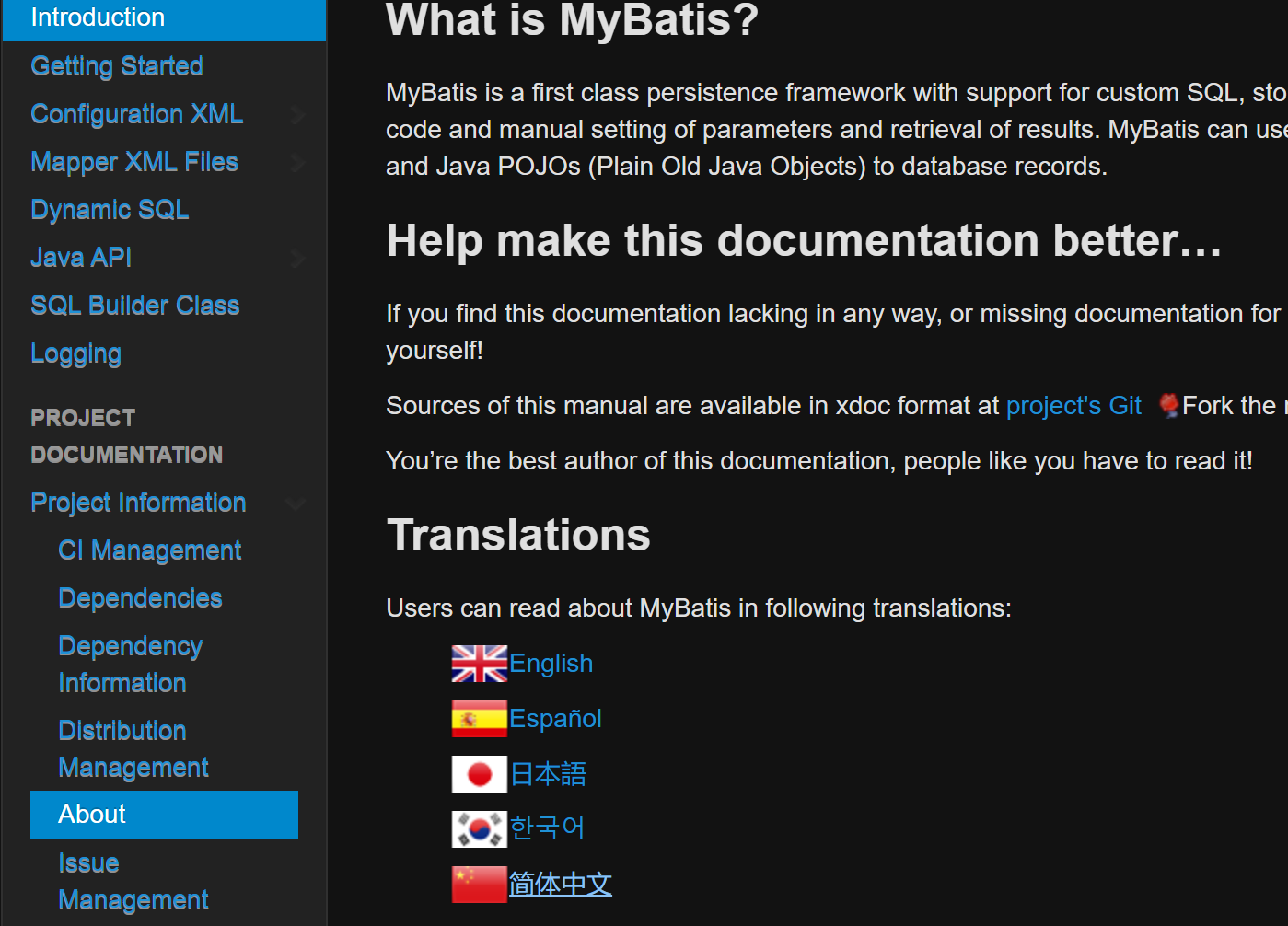Go to Configuration XML section
The image size is (1288, 926).
pos(137,114)
